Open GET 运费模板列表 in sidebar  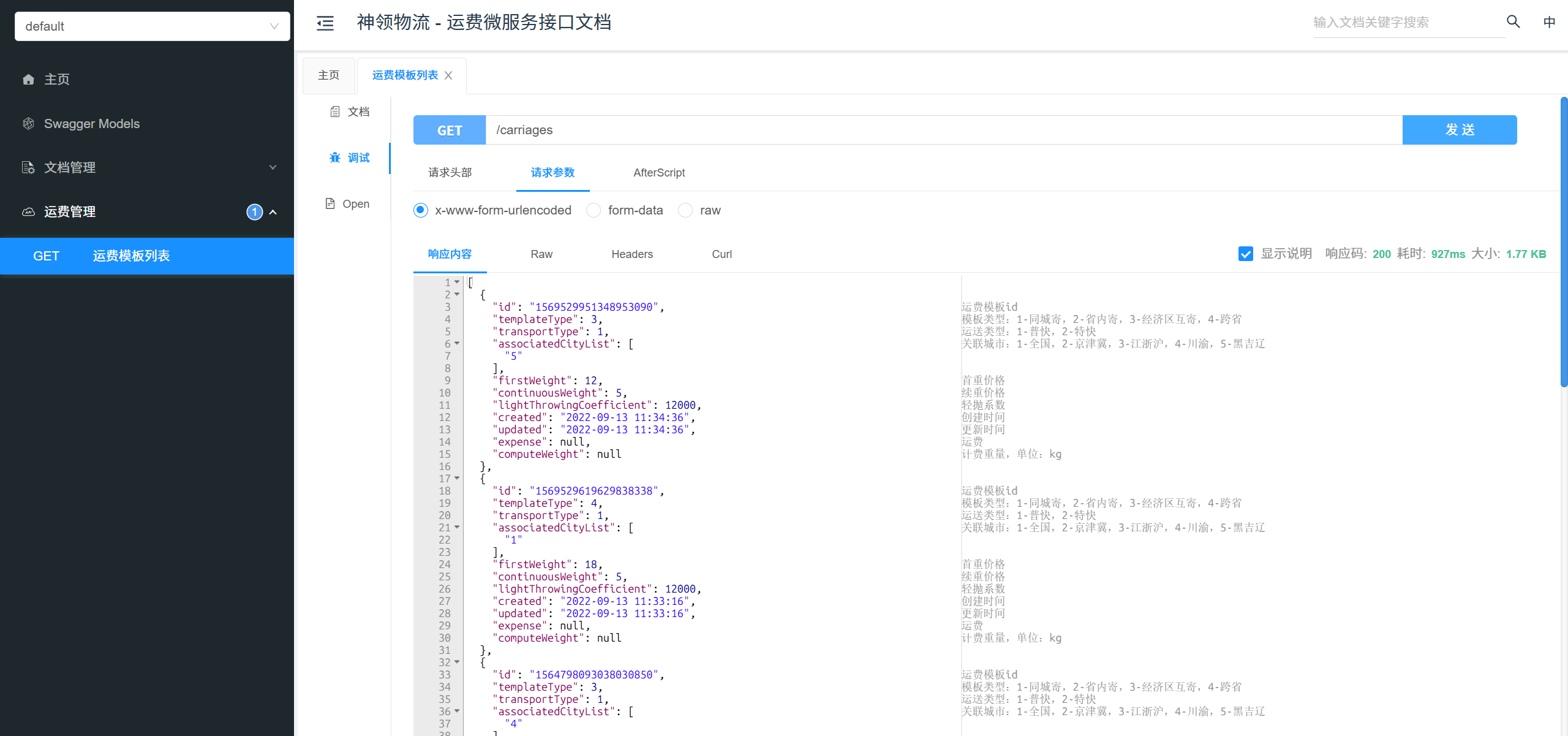pos(131,256)
